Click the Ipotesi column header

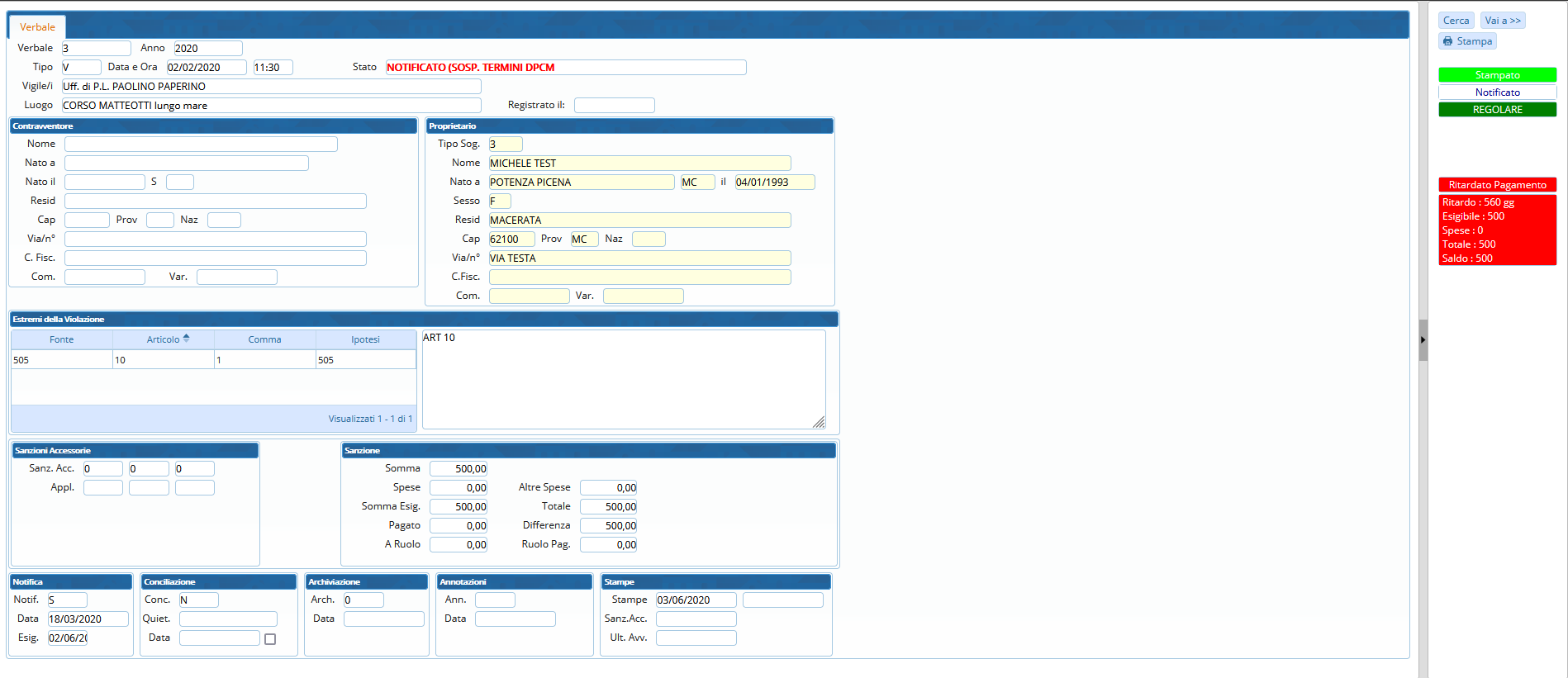365,339
